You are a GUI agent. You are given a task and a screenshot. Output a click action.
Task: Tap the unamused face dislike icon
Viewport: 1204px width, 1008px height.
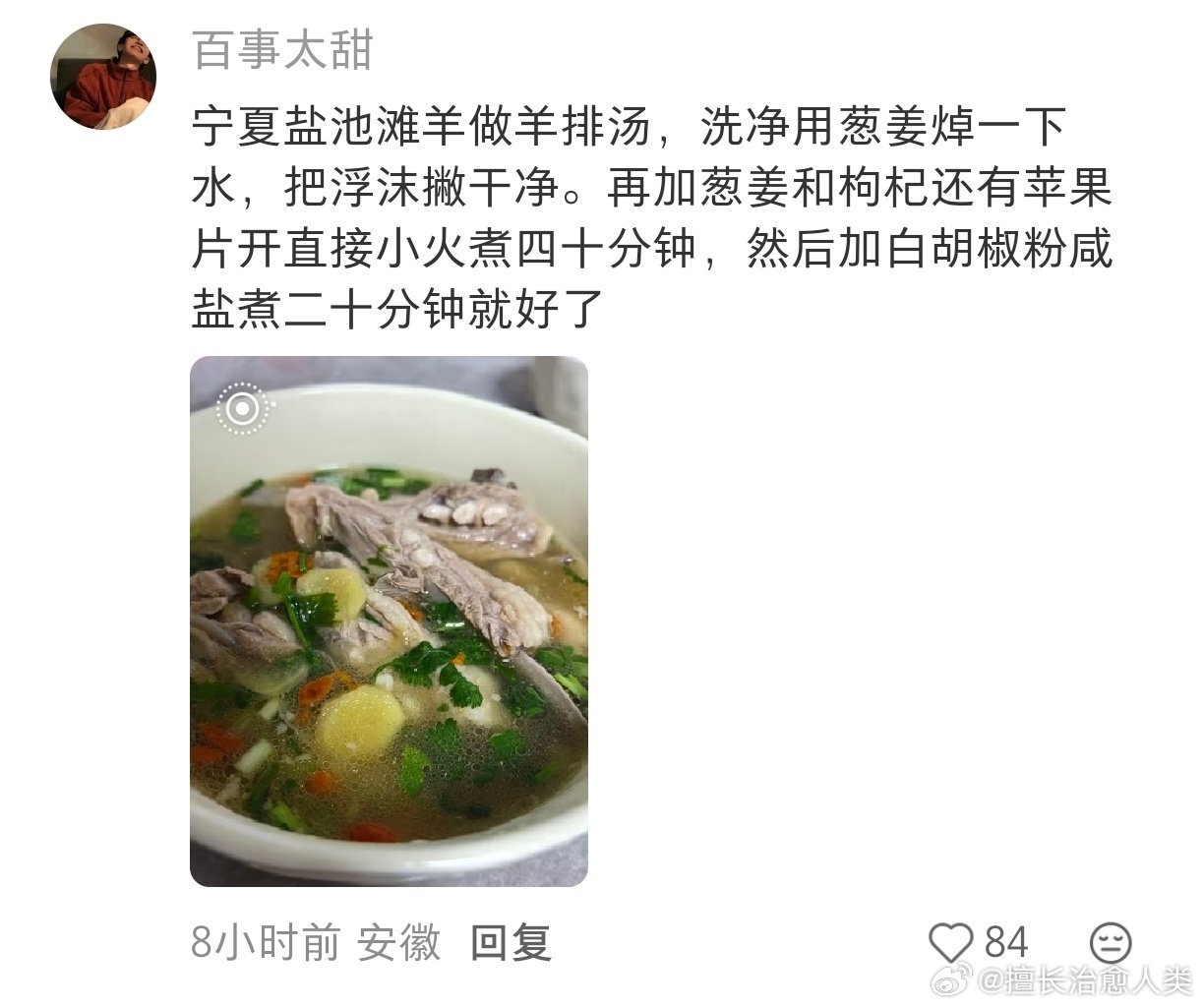point(1111,942)
